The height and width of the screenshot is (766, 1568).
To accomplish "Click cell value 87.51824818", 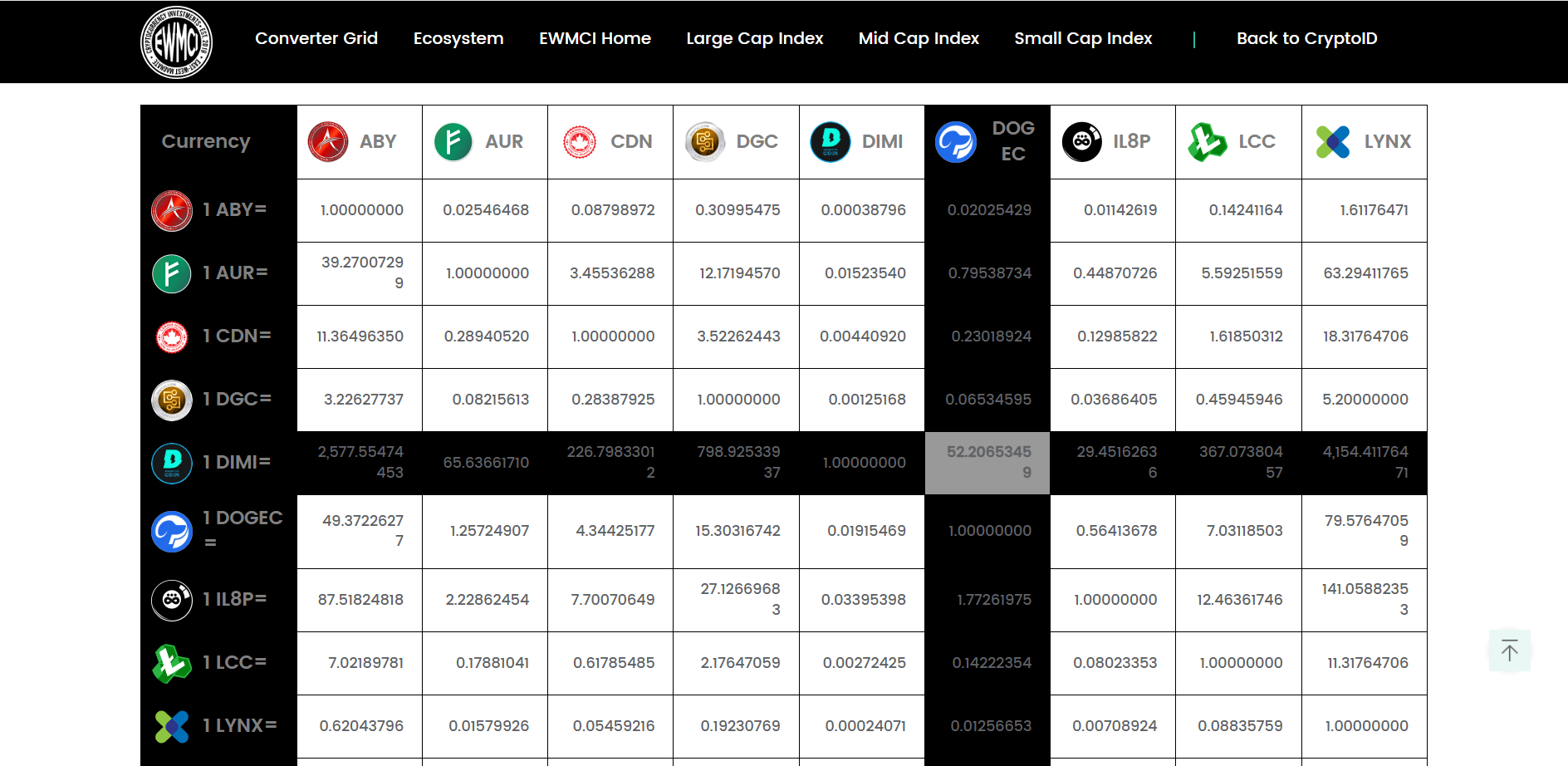I will click(x=360, y=600).
